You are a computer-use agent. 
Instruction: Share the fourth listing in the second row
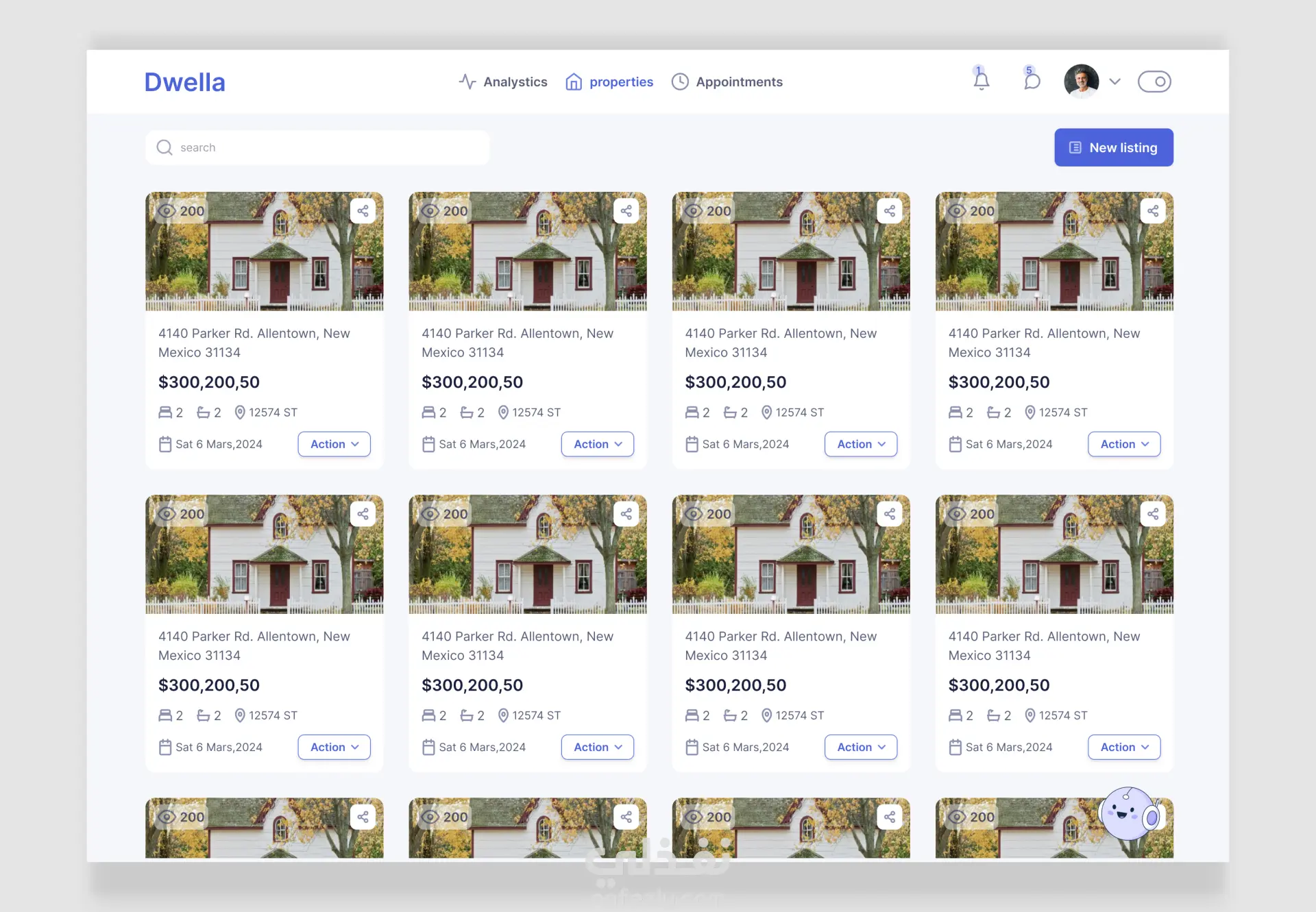(x=1153, y=514)
